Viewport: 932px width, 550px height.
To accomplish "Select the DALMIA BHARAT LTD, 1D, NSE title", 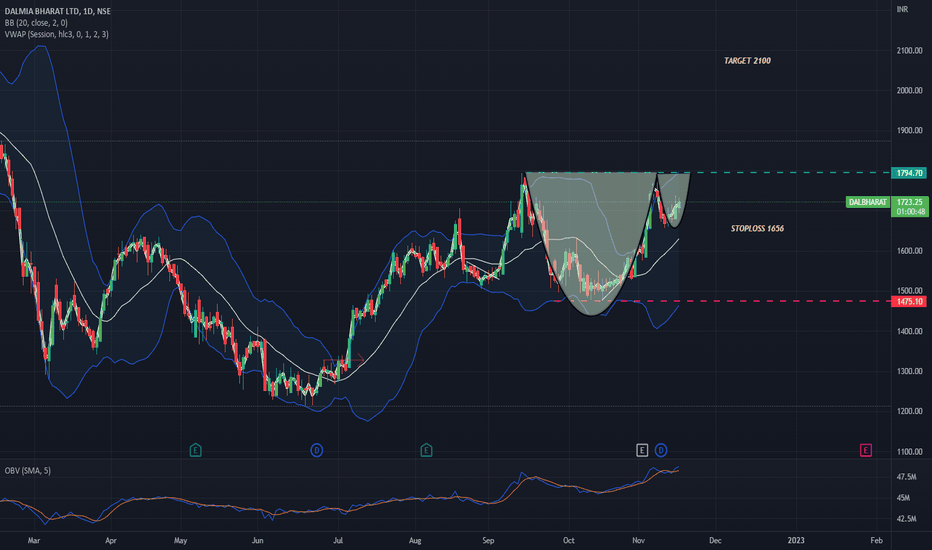I will [x=58, y=11].
